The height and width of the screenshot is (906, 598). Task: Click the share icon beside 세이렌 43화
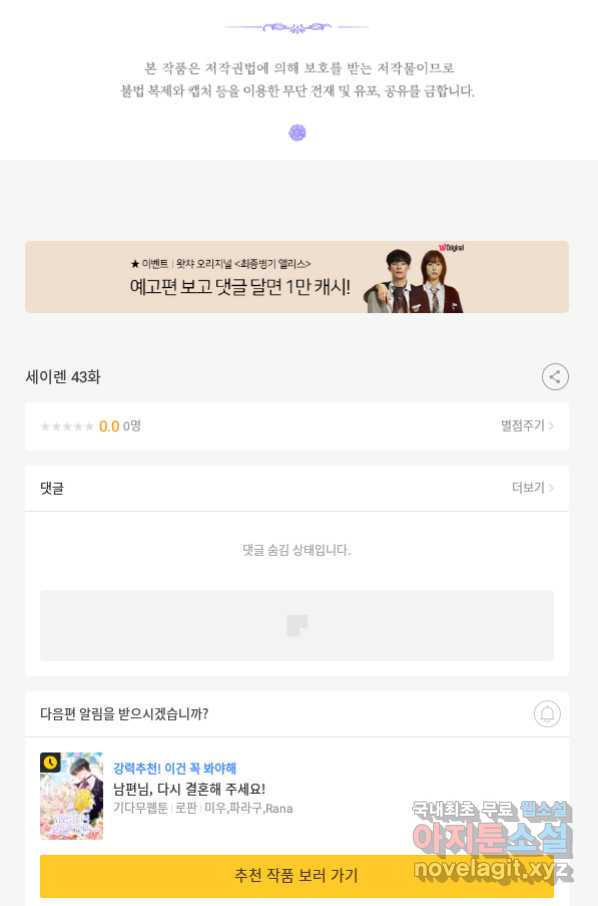pos(555,377)
